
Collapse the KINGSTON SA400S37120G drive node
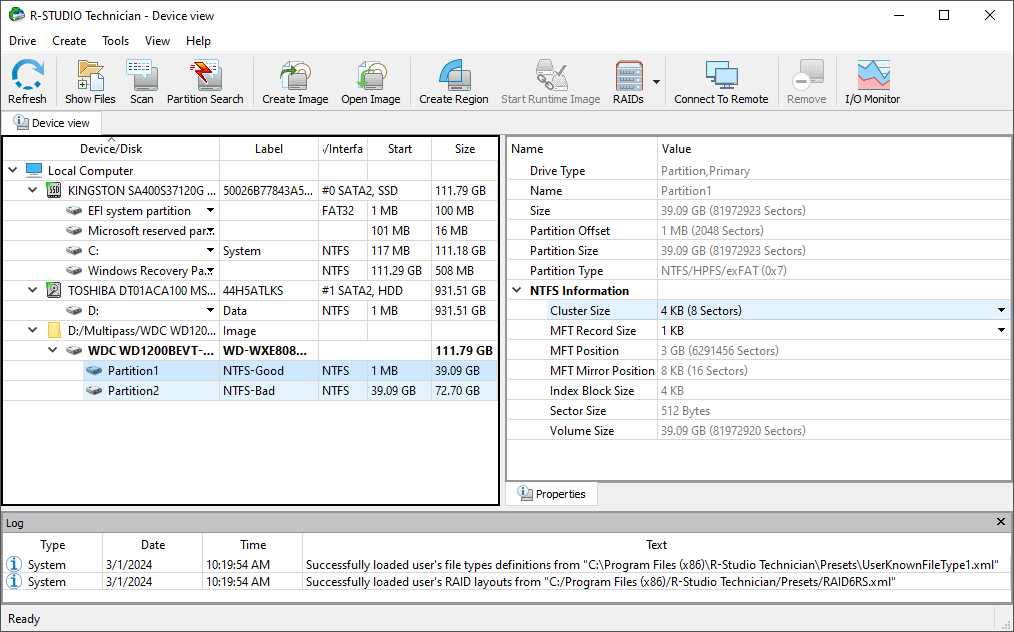[x=33, y=191]
